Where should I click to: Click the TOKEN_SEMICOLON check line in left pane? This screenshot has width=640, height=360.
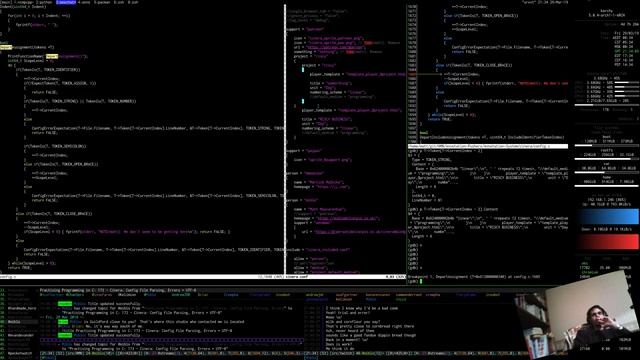(55, 146)
